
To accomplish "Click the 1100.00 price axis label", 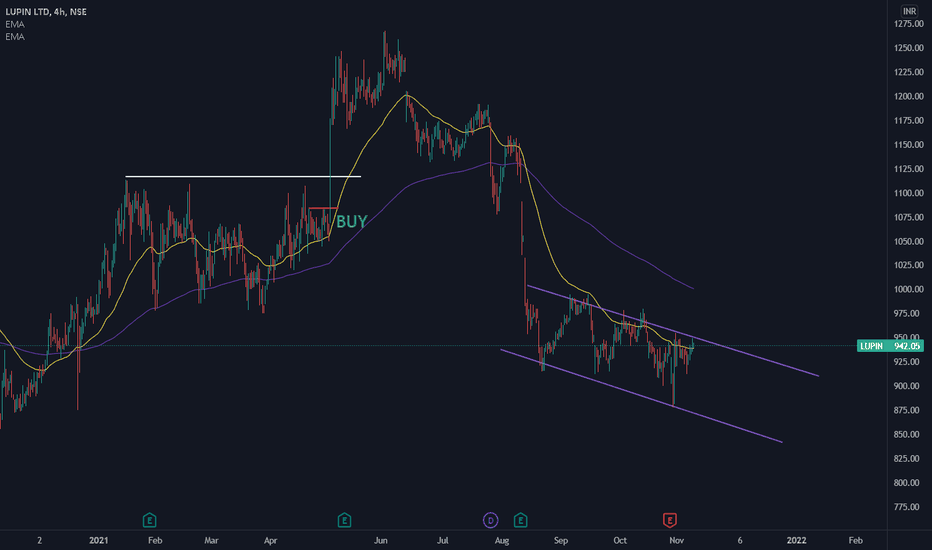I will 909,193.
